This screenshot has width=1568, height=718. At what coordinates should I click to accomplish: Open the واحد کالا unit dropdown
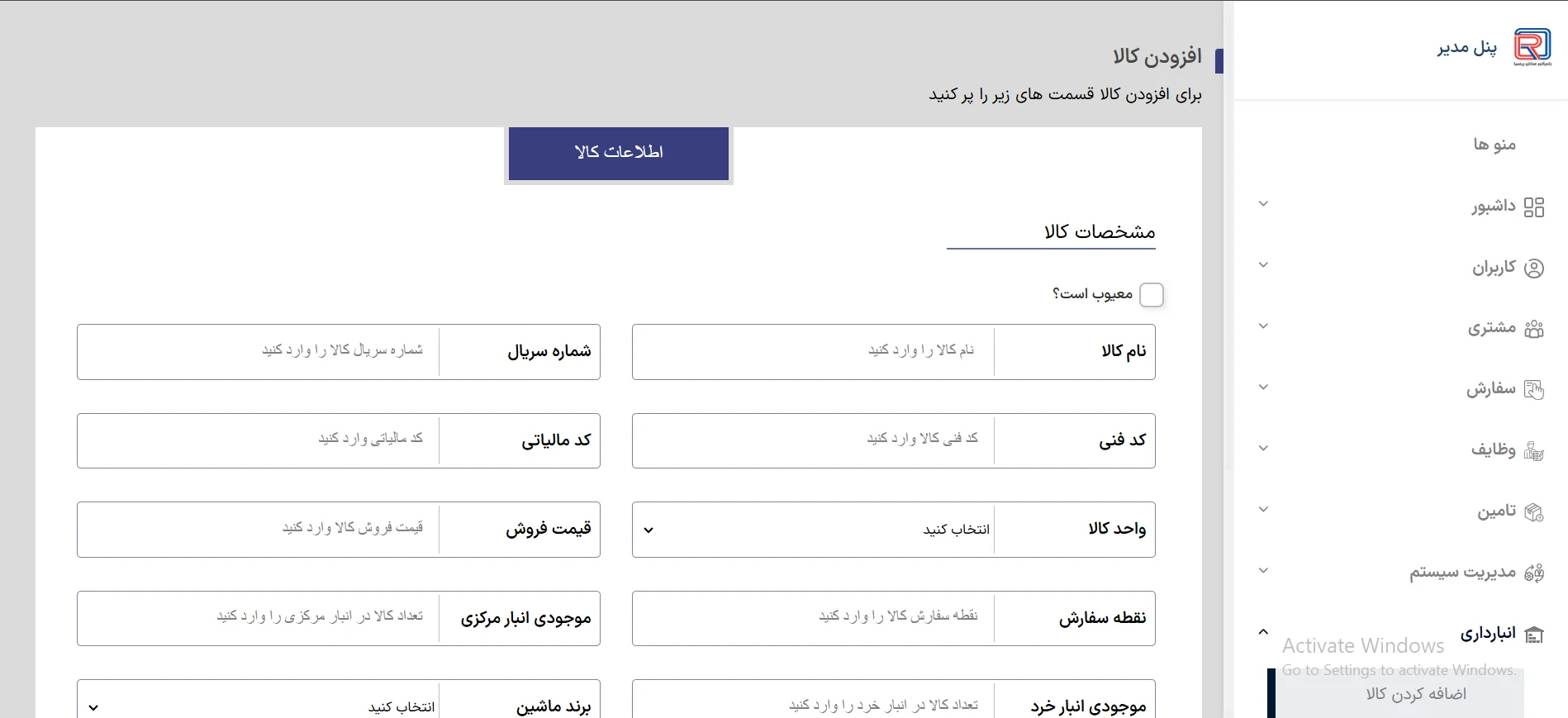(814, 530)
